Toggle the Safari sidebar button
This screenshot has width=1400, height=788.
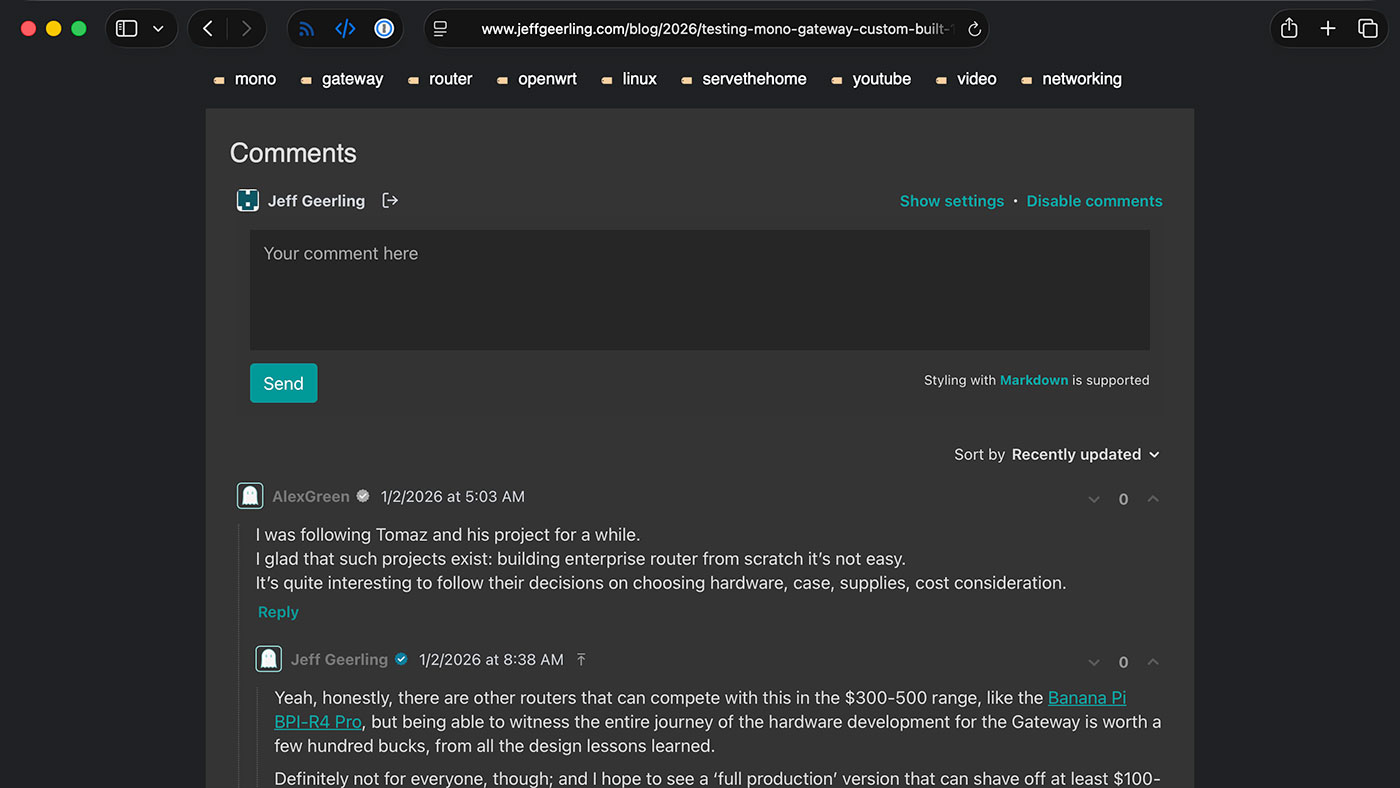click(127, 29)
